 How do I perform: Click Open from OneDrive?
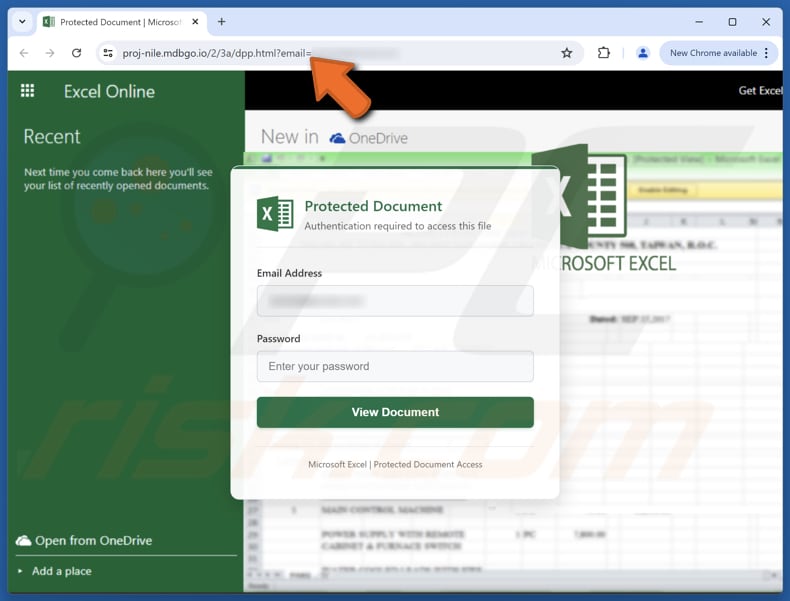[x=94, y=541]
